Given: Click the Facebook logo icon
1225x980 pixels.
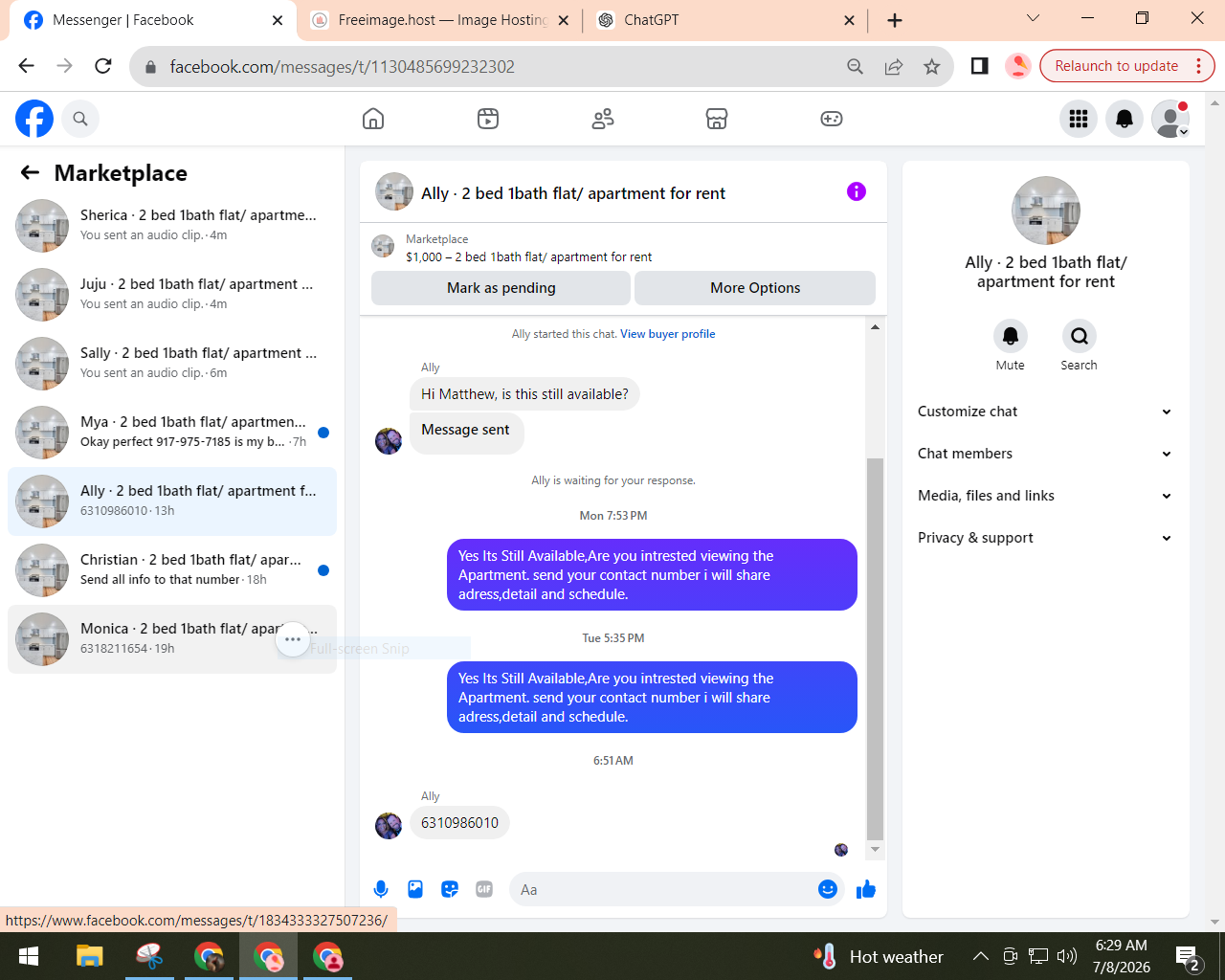Looking at the screenshot, I should pyautogui.click(x=34, y=119).
